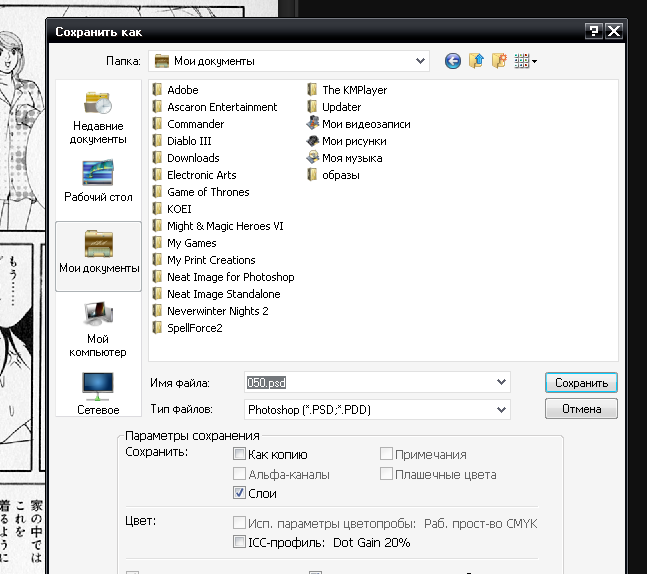Select the Downloads folder

pyautogui.click(x=186, y=158)
